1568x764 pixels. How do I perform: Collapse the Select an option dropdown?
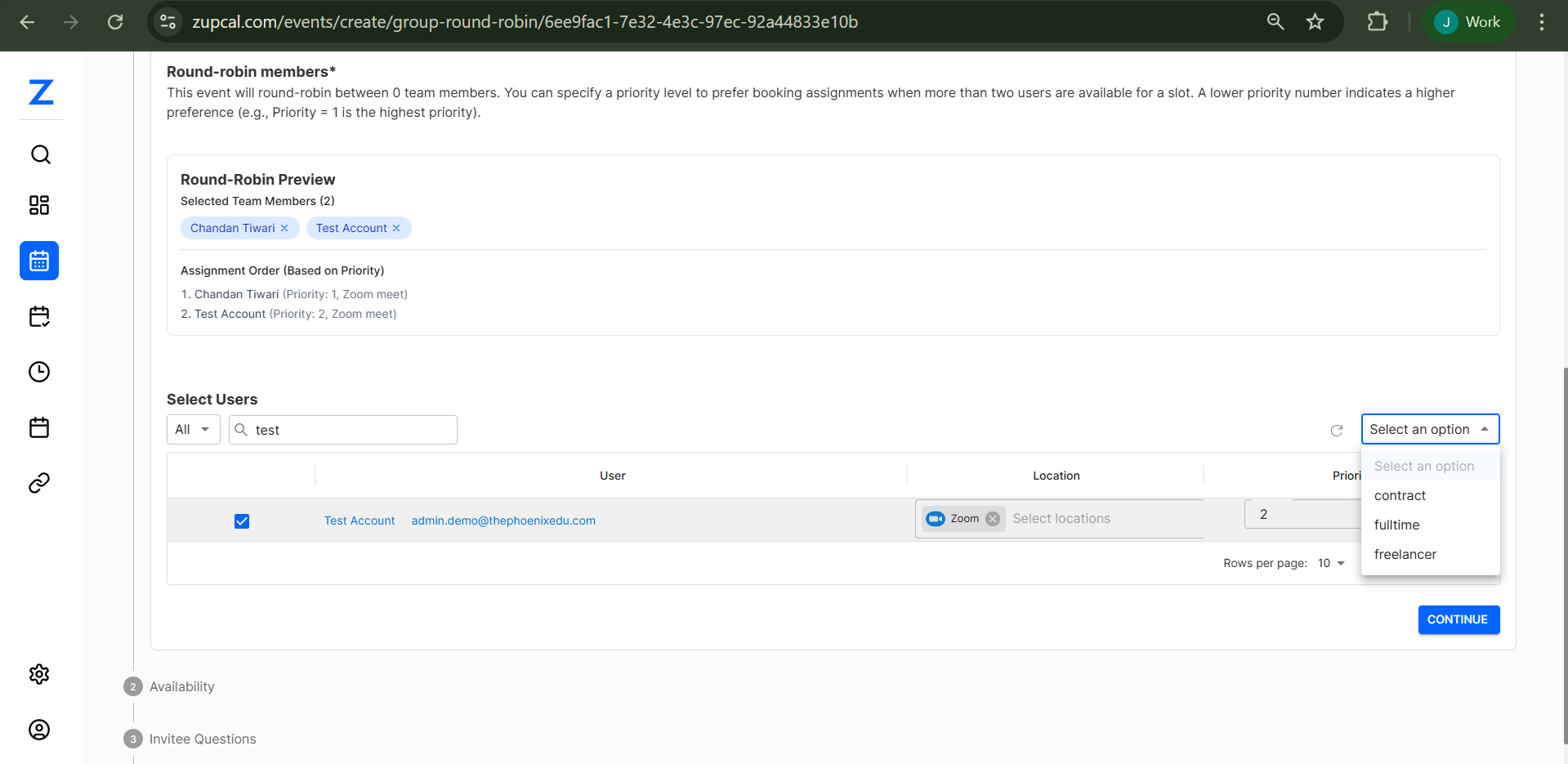[x=1430, y=430]
